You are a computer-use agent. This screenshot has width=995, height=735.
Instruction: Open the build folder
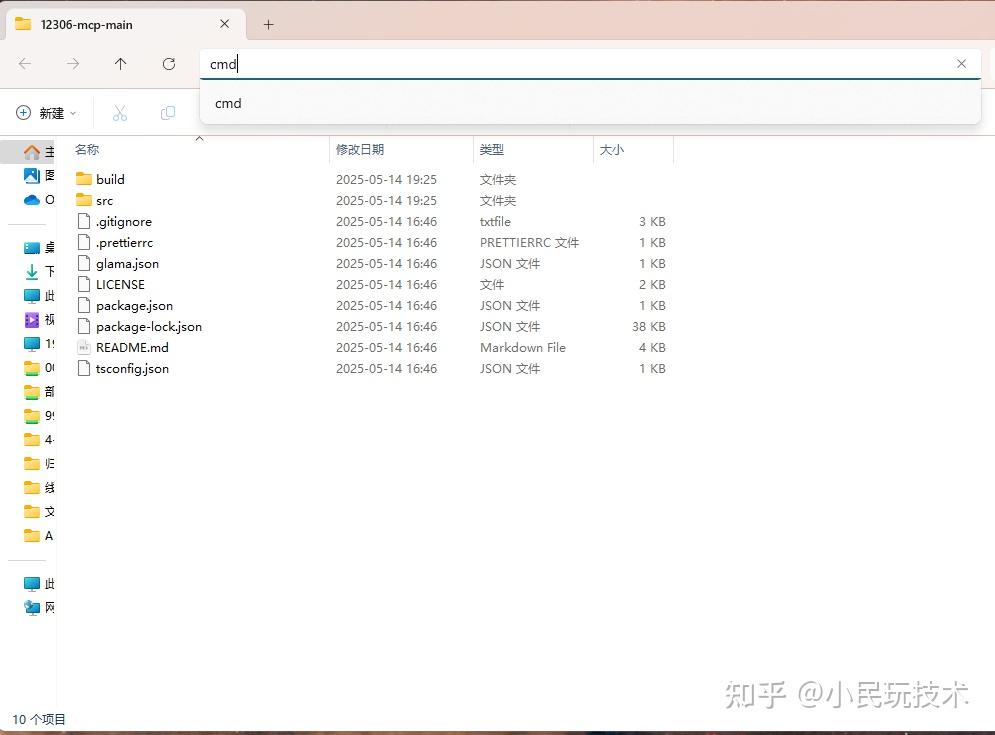109,179
